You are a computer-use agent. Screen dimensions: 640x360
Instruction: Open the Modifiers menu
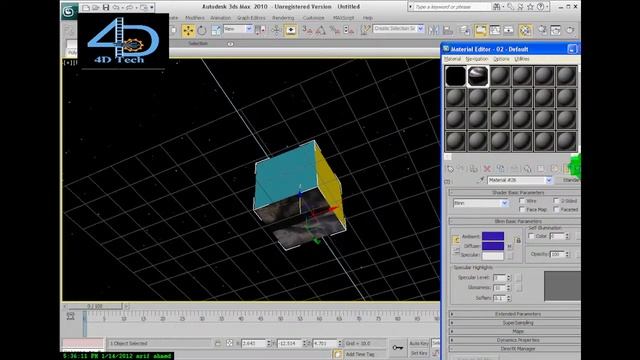coord(195,18)
